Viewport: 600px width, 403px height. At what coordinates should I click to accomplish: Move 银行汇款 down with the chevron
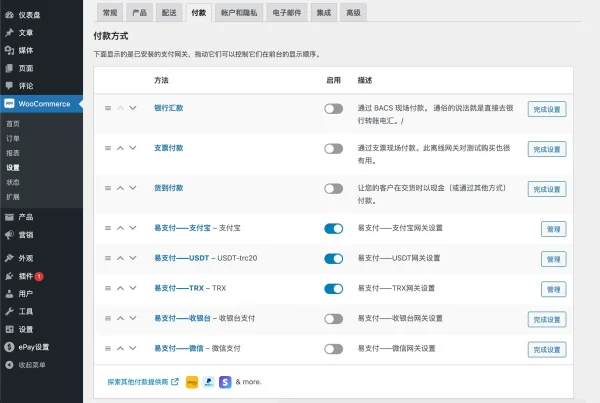pos(133,108)
